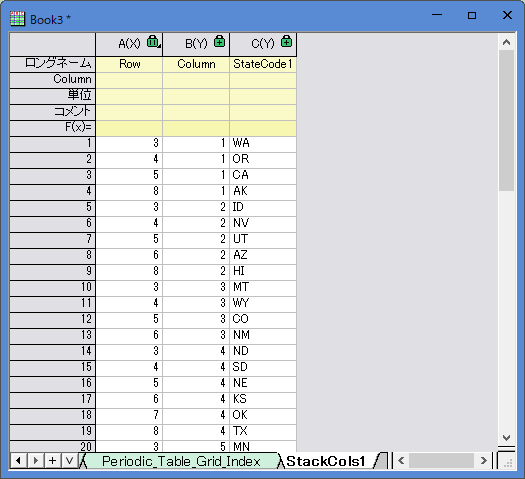Image resolution: width=525 pixels, height=479 pixels.
Task: Click the StateCode1 long name cell
Action: pos(263,64)
